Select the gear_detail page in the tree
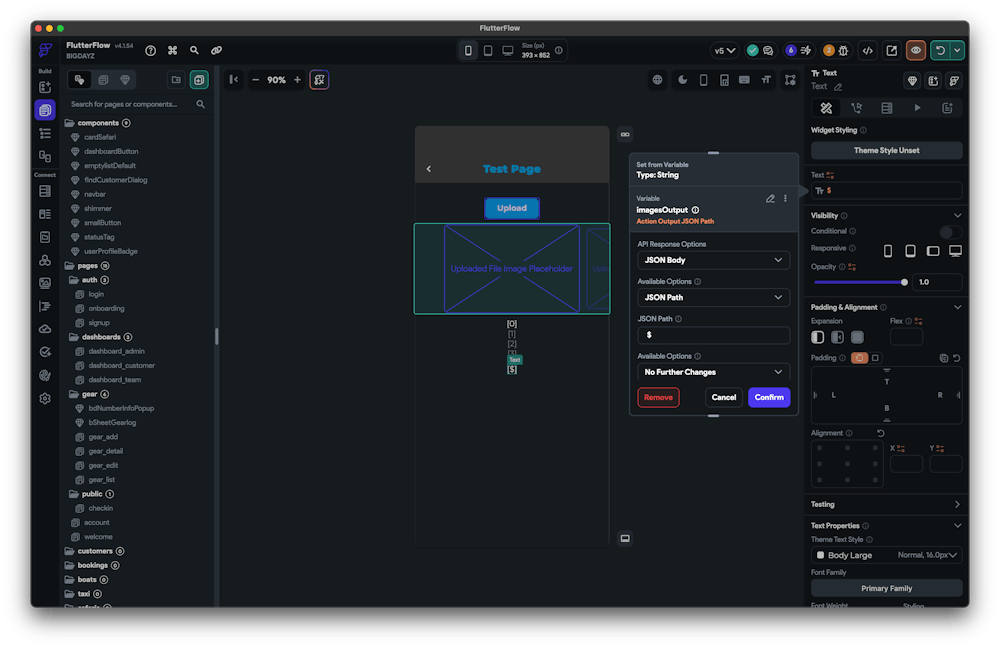1000x648 pixels. click(105, 451)
